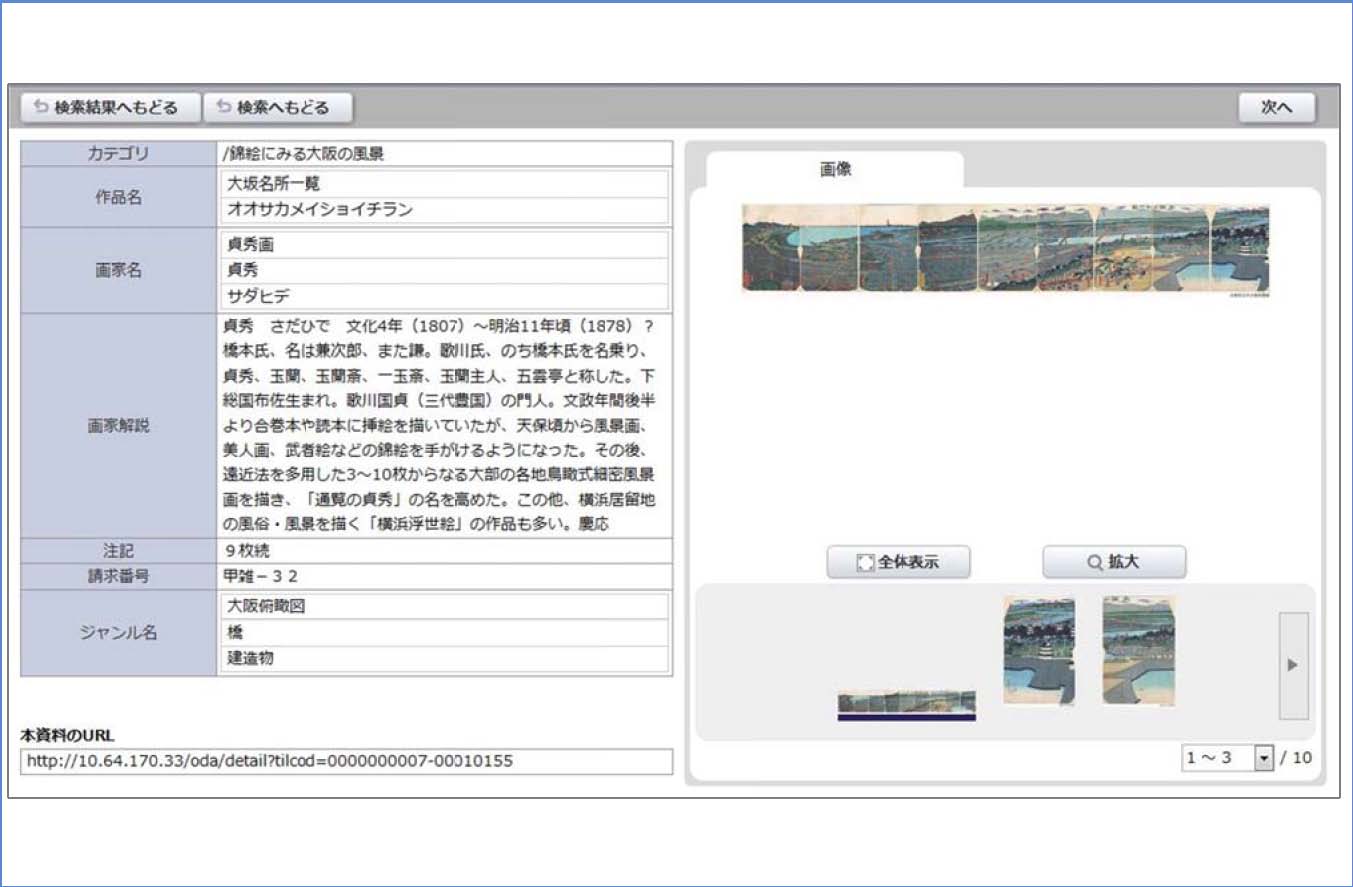Select the wide panorama thumbnail in the strip
Screen dimensions: 1353x887
pyautogui.click(x=906, y=703)
